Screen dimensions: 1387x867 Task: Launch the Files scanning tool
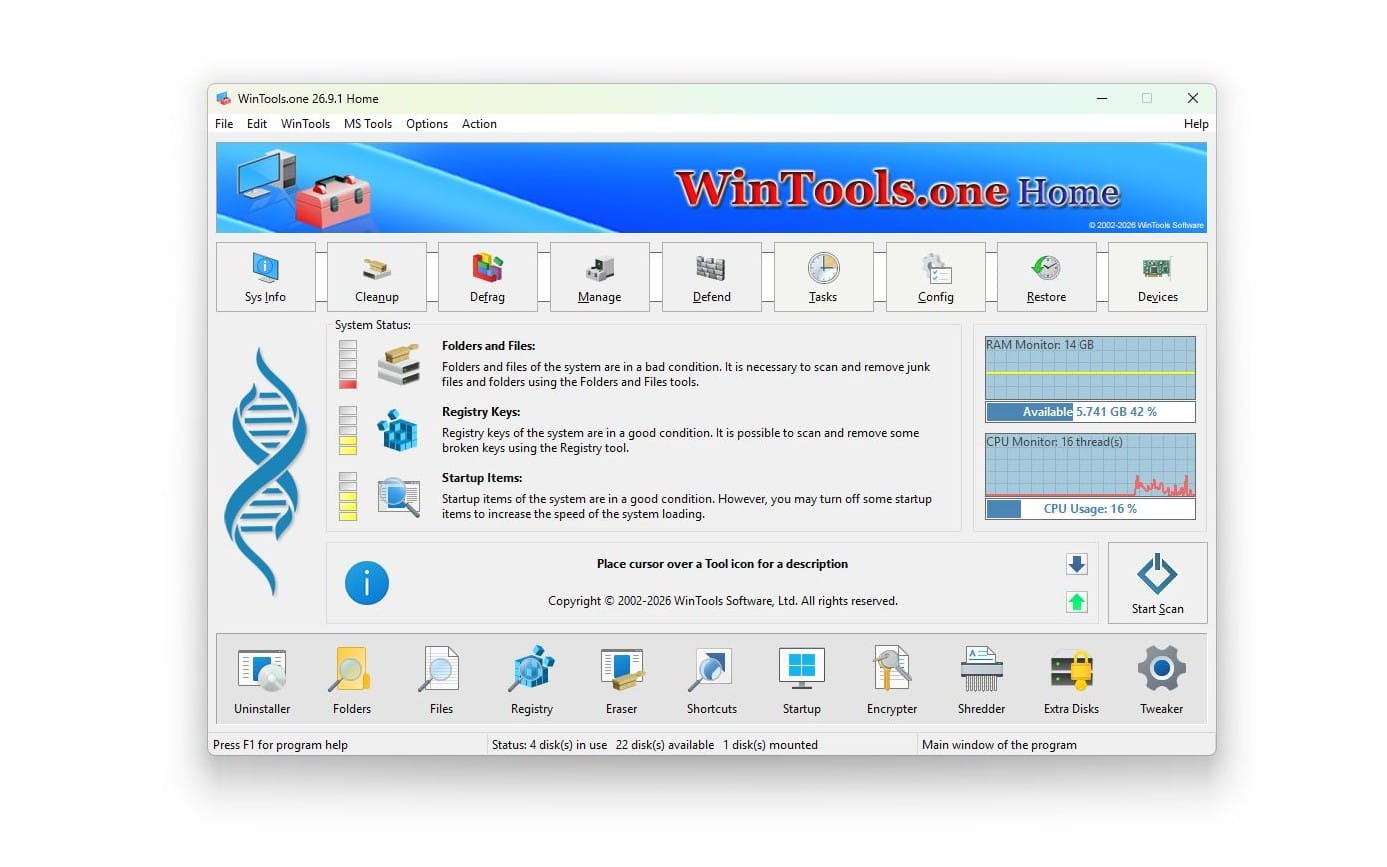441,681
